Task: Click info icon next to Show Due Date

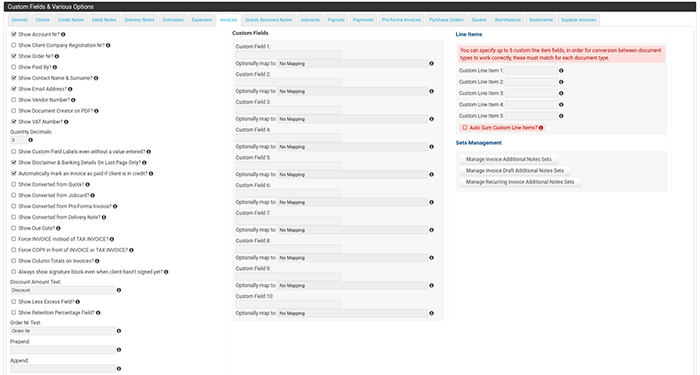Action: [58, 228]
